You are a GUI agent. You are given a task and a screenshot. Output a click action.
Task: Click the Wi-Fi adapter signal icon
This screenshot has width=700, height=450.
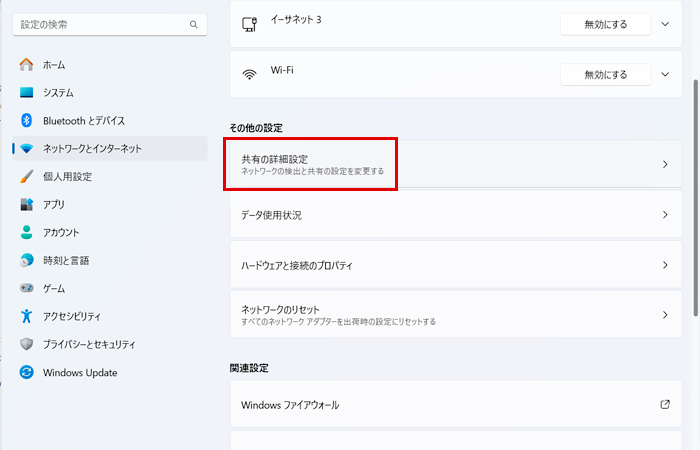coord(250,75)
